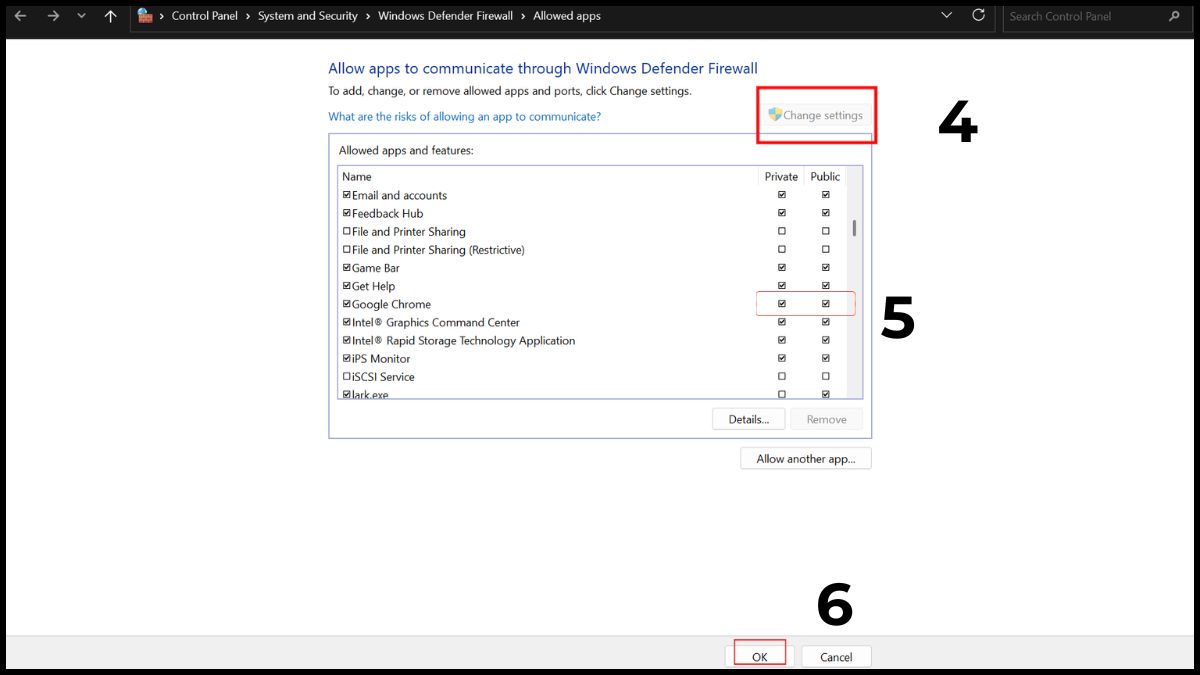Toggle Google Chrome Private checkbox

(x=782, y=304)
